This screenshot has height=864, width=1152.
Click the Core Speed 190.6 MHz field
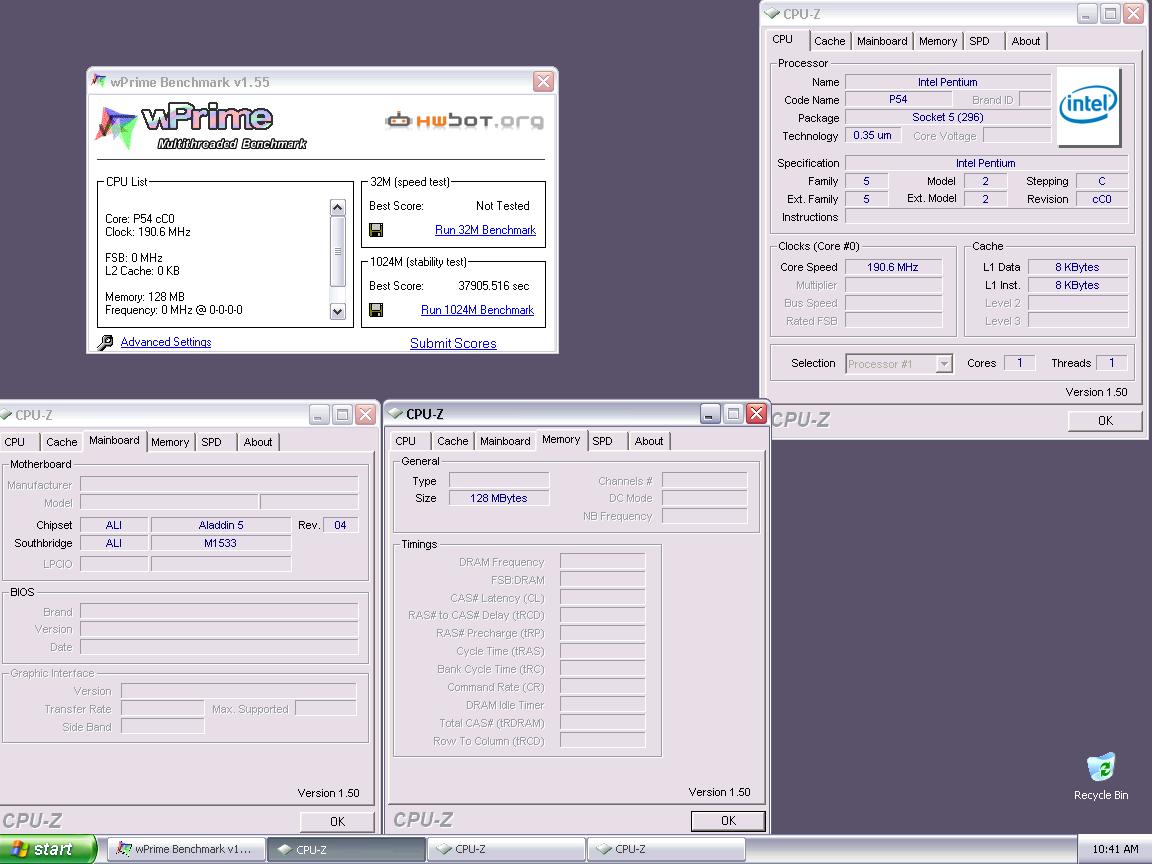point(893,267)
